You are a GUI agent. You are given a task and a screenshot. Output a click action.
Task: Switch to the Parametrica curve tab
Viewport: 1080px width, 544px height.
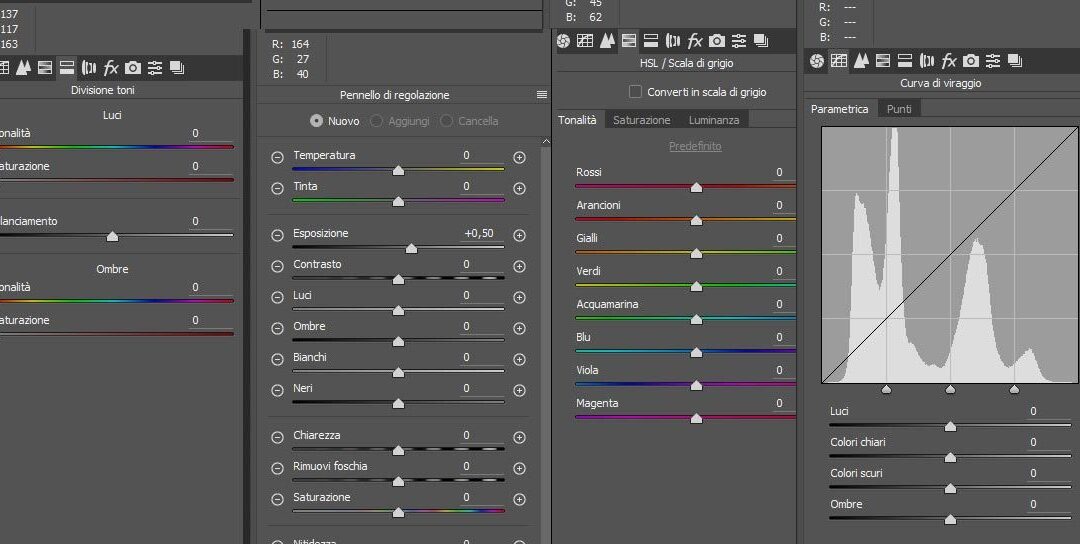point(840,109)
